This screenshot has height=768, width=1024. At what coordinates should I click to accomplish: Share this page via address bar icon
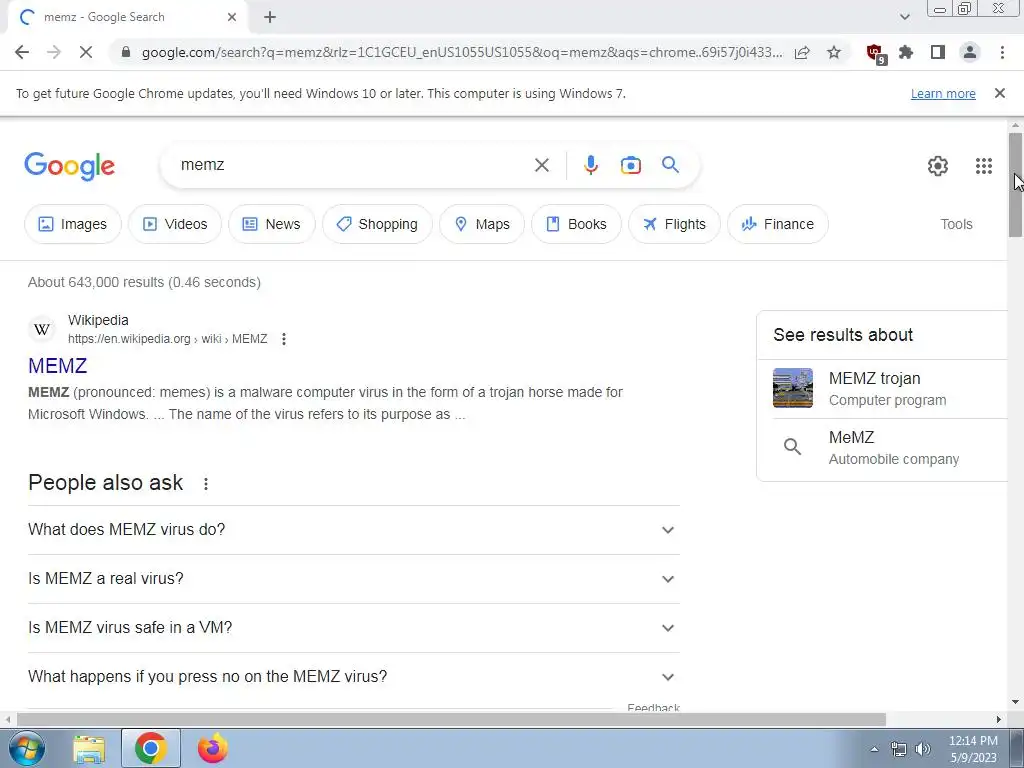[802, 52]
